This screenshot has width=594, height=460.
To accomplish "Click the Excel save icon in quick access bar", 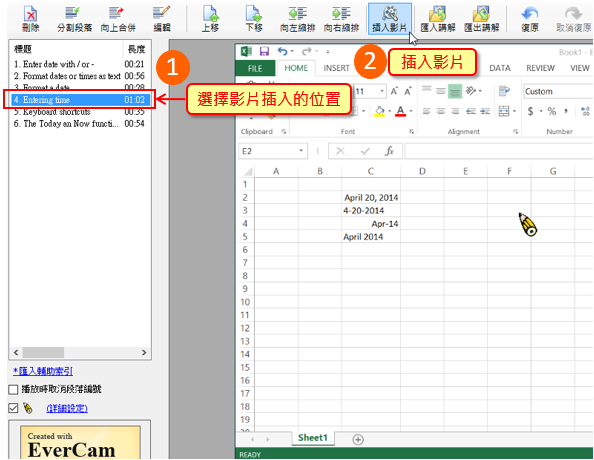I will tap(264, 51).
